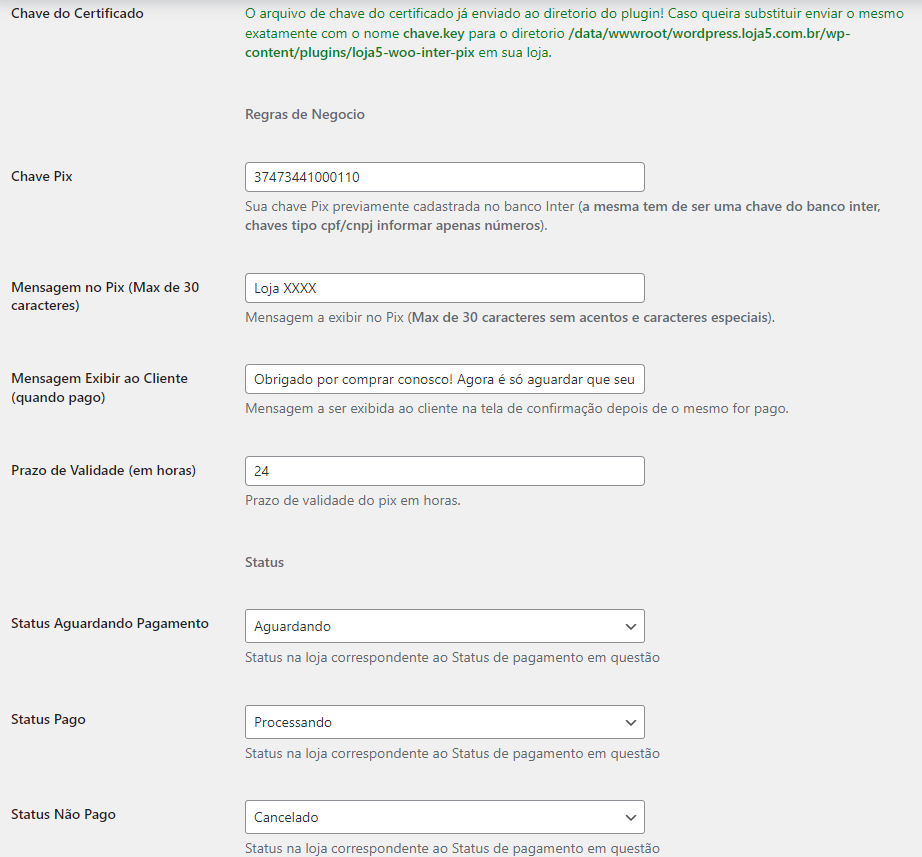Screen dimensions: 922x857
Task: Click the Chave Pix input field
Action: coord(444,177)
